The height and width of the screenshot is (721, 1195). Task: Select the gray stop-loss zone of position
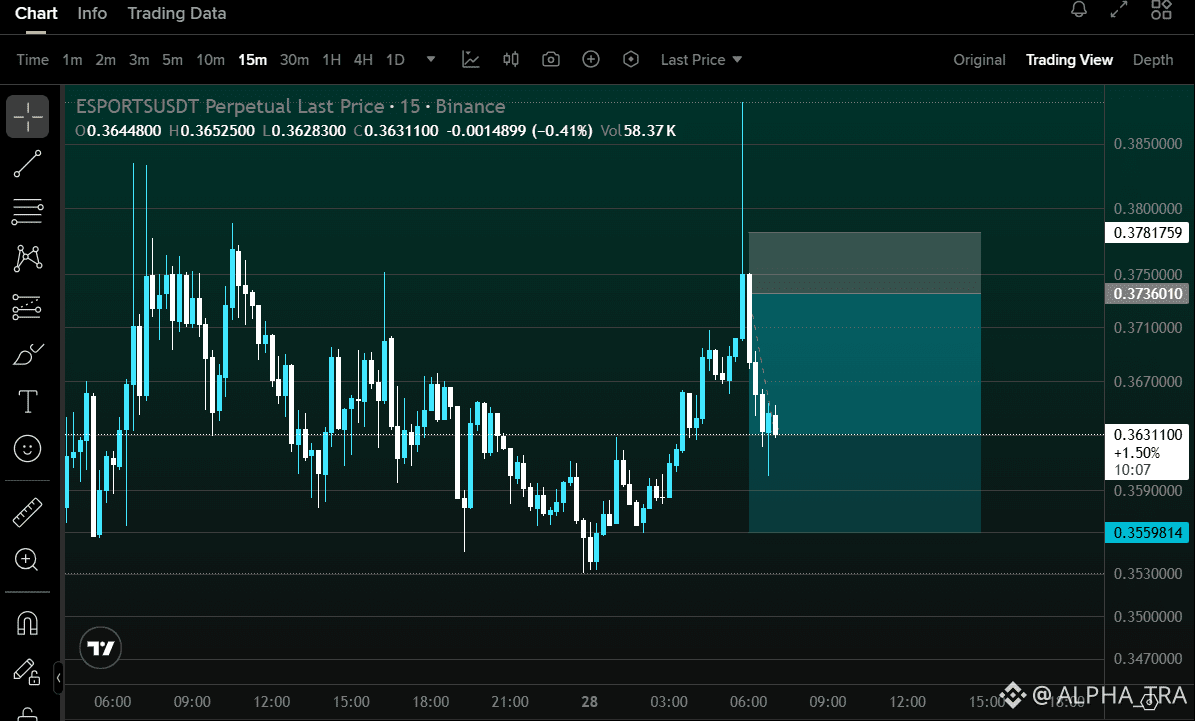point(865,263)
